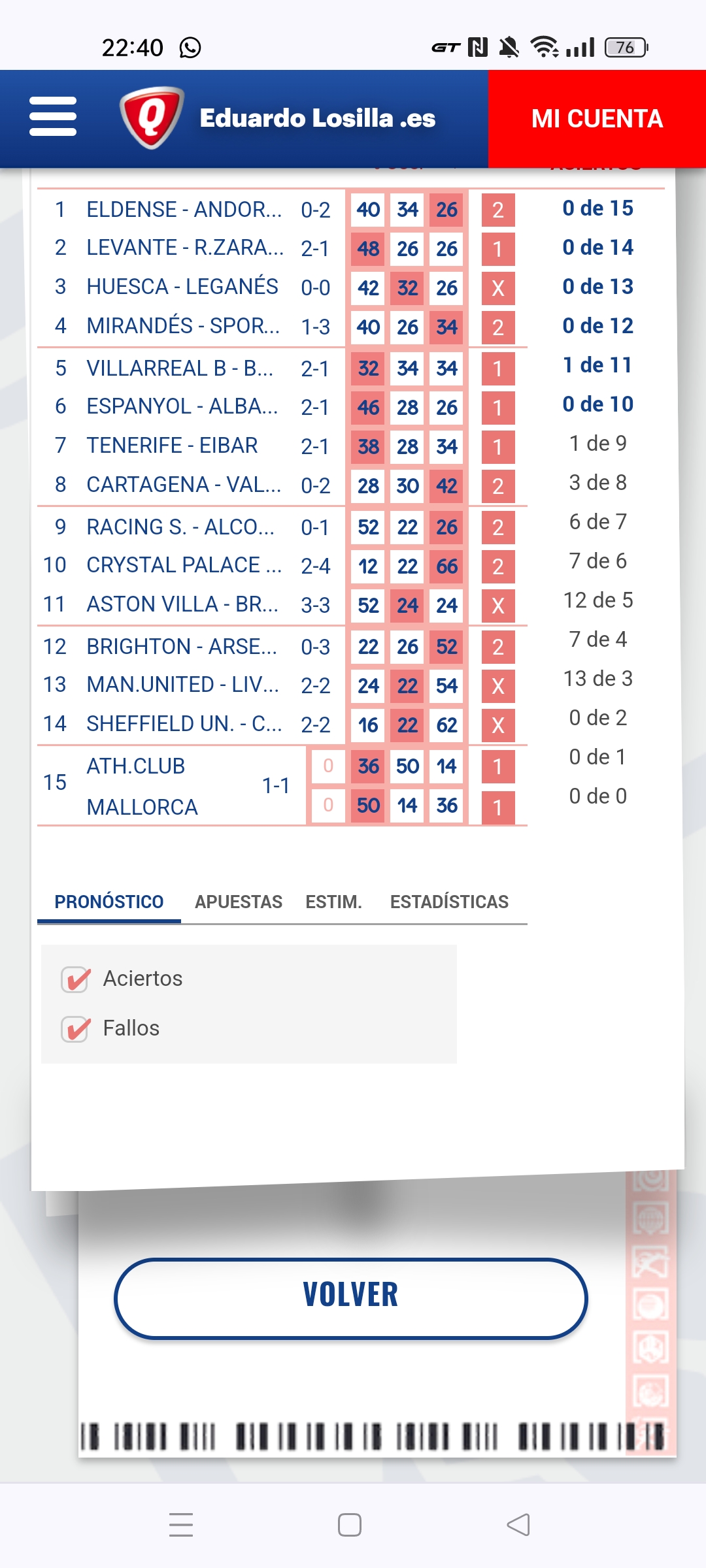Open the hamburger menu
Image resolution: width=706 pixels, height=1568 pixels.
[x=53, y=117]
